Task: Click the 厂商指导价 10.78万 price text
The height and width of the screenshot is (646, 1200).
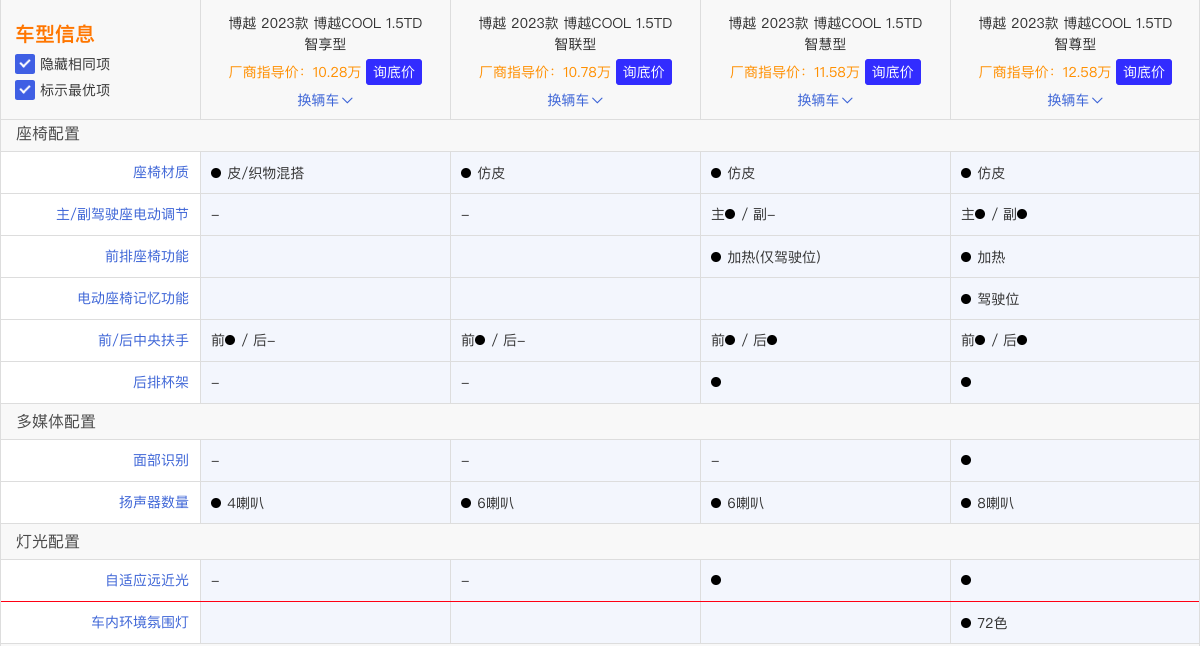Action: [545, 72]
